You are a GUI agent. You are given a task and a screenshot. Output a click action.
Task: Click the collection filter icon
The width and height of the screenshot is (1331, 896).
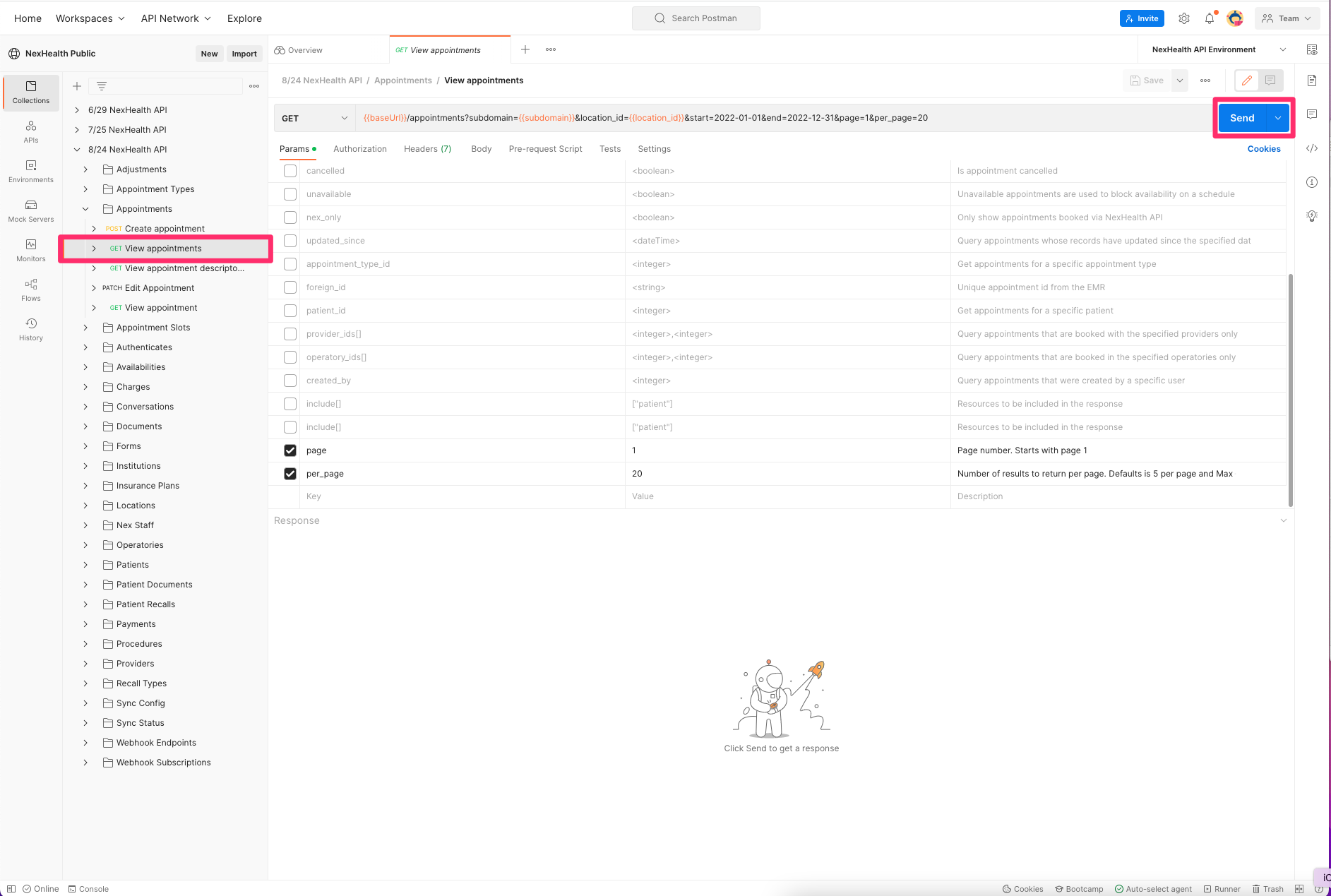(102, 86)
